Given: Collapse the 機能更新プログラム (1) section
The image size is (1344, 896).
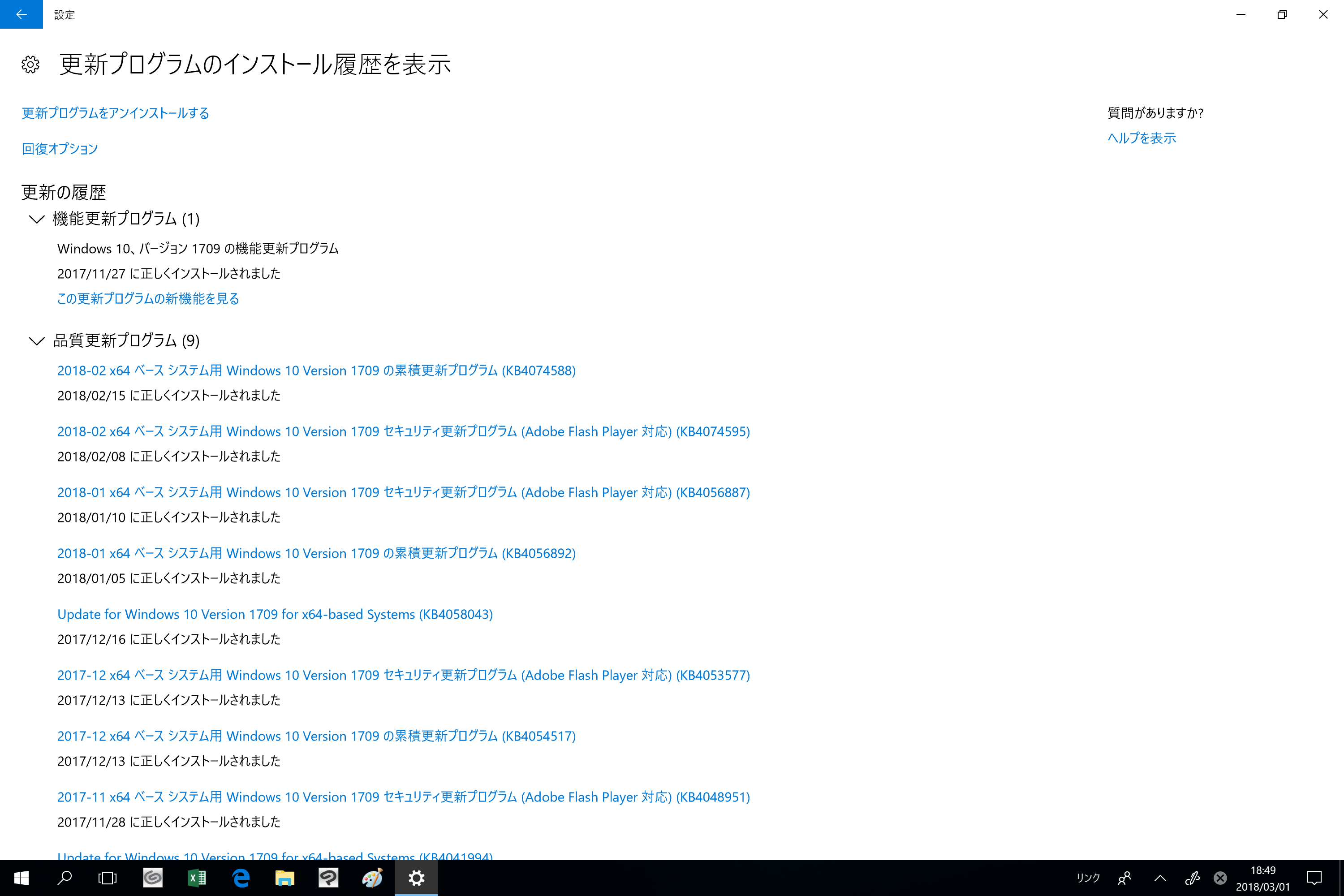Looking at the screenshot, I should (x=37, y=219).
